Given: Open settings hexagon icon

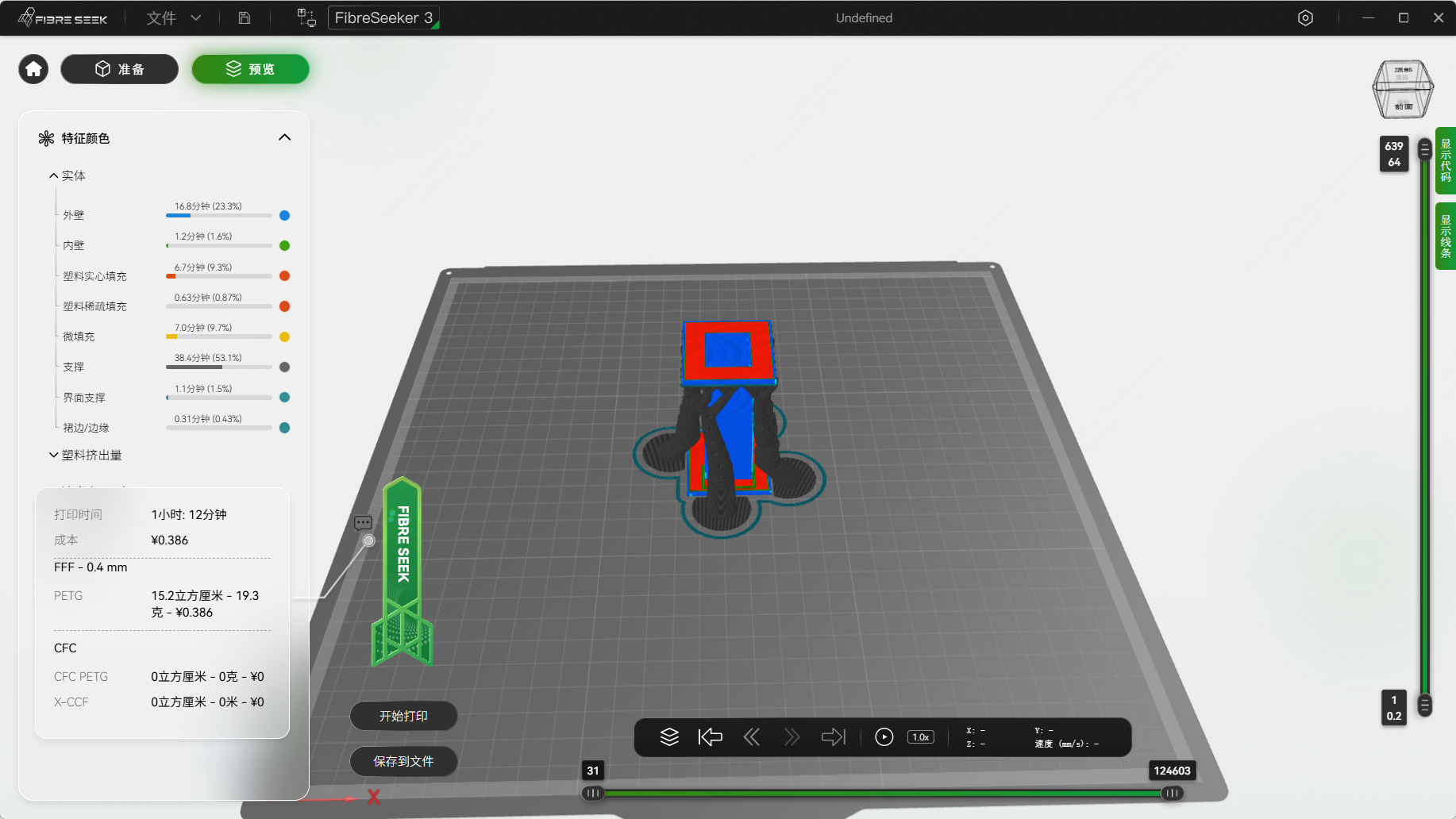Looking at the screenshot, I should click(1305, 17).
